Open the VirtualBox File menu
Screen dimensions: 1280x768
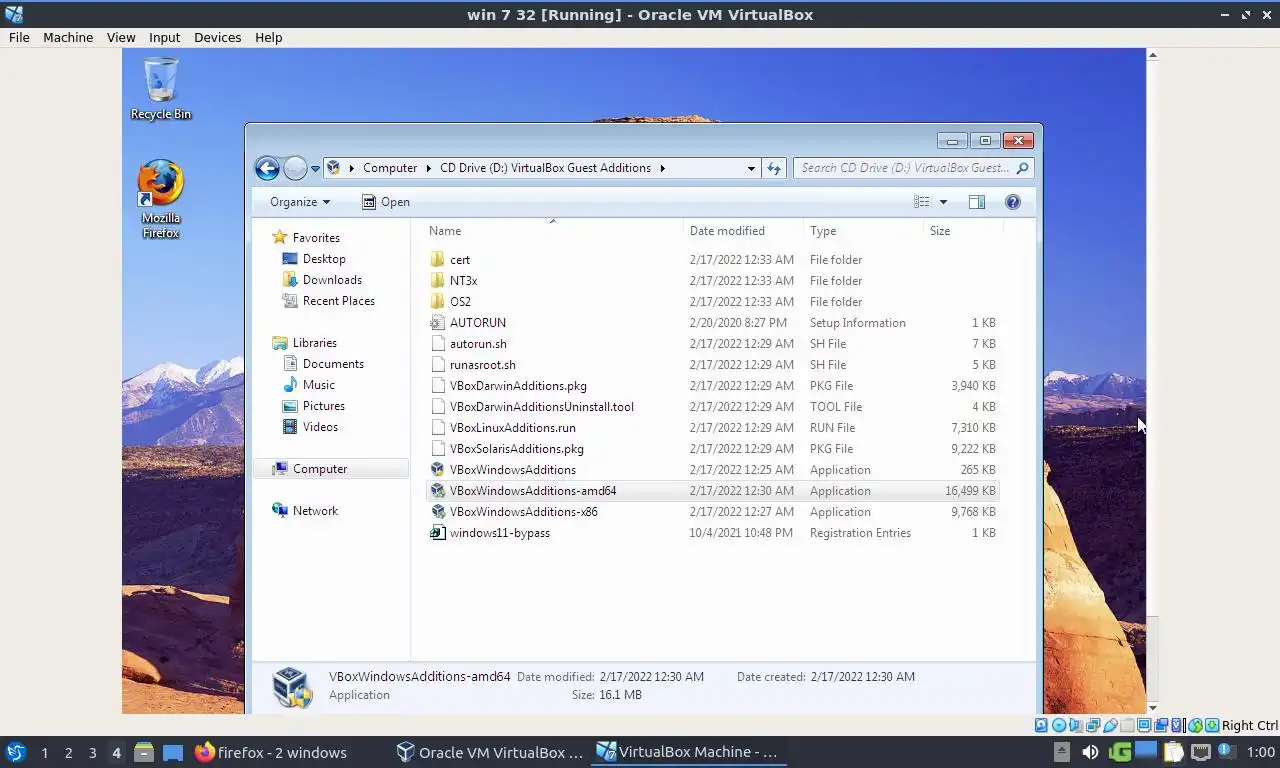(x=19, y=37)
